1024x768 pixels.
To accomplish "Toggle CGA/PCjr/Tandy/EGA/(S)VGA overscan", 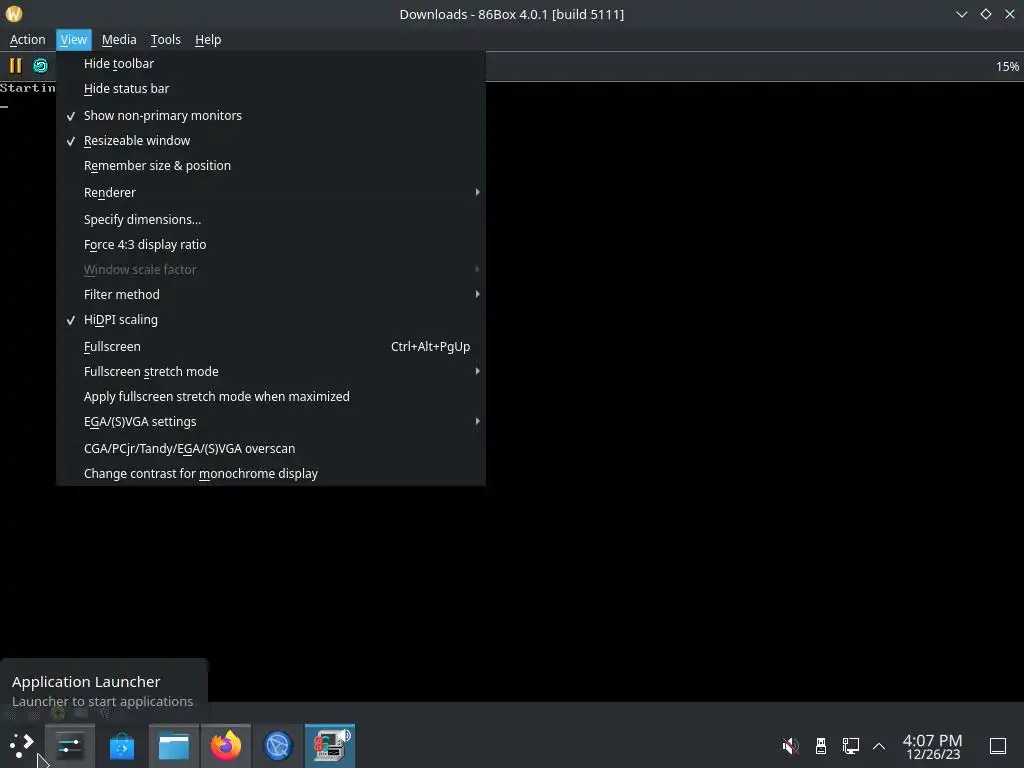I will pyautogui.click(x=270, y=449).
